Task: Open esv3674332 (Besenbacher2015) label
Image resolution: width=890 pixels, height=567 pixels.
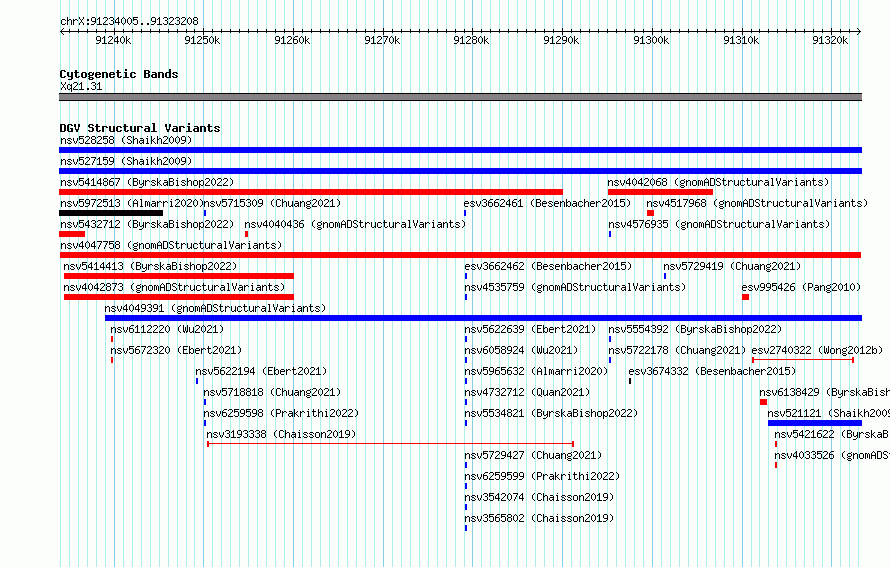Action: pos(712,371)
